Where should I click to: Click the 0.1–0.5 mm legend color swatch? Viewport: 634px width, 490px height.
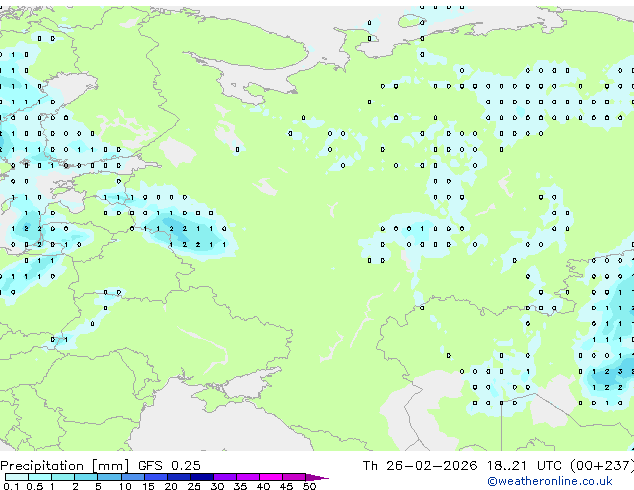tap(17, 477)
